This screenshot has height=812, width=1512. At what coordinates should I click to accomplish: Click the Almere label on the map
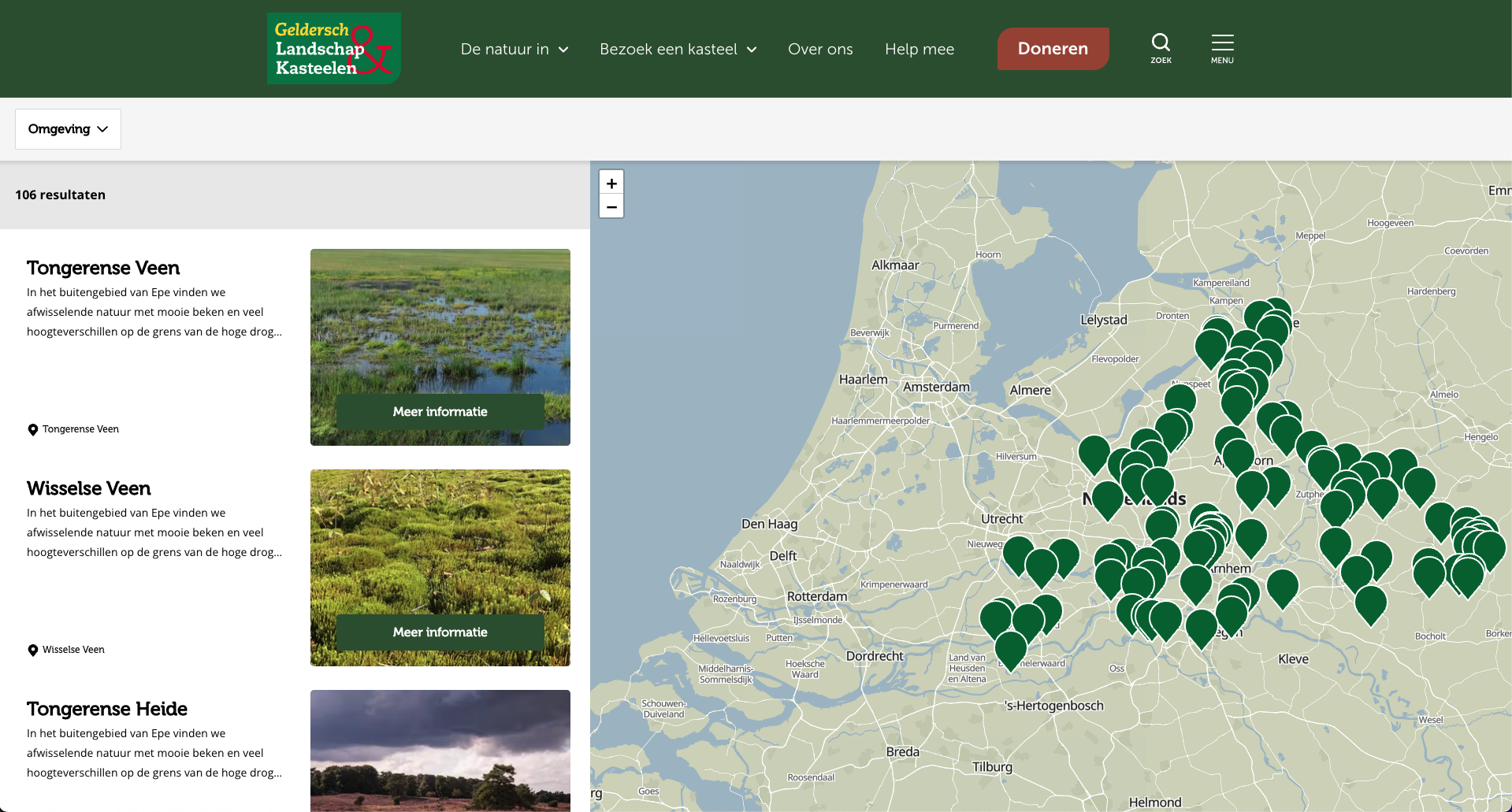[1030, 391]
